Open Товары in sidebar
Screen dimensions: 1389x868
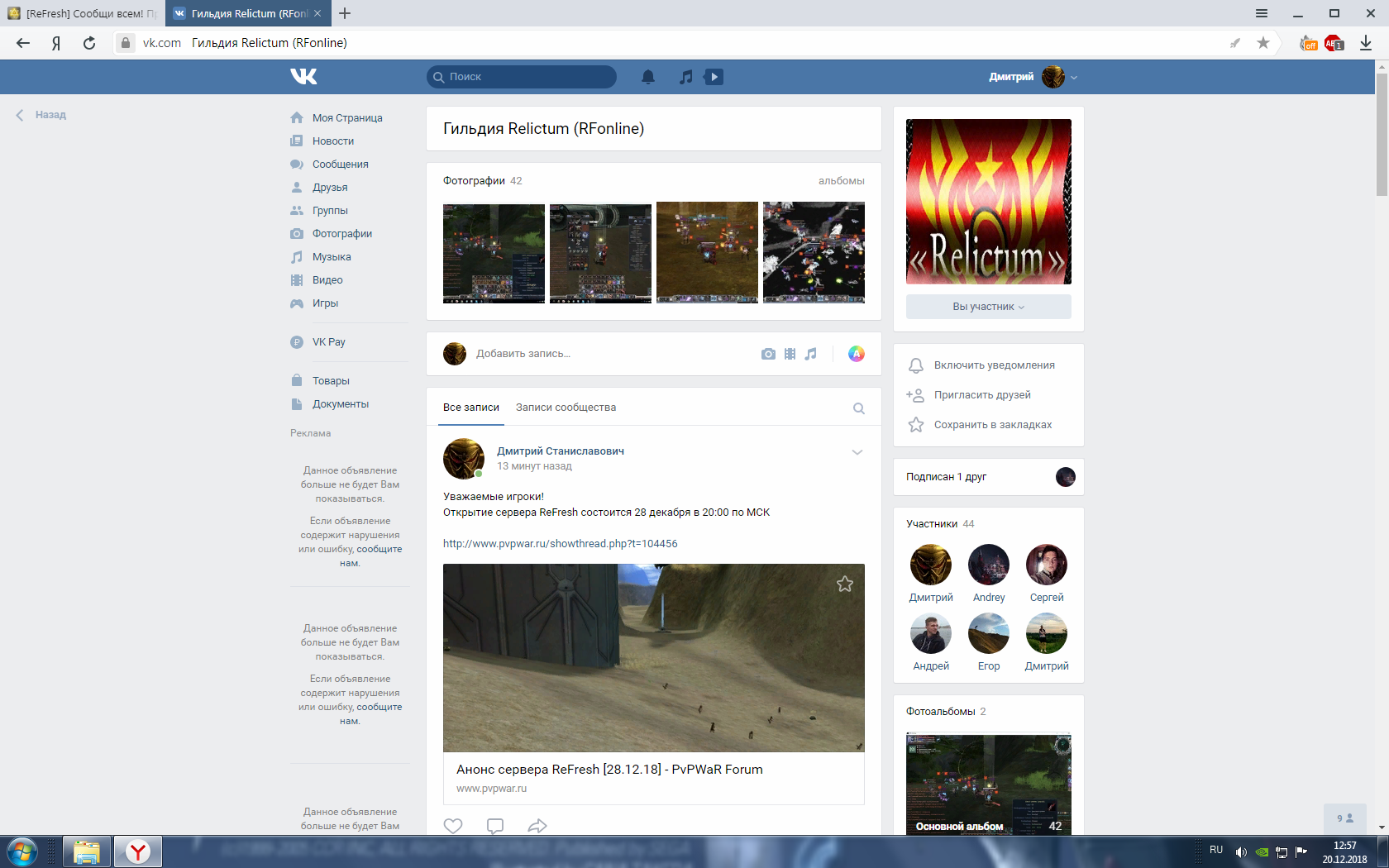(x=331, y=381)
